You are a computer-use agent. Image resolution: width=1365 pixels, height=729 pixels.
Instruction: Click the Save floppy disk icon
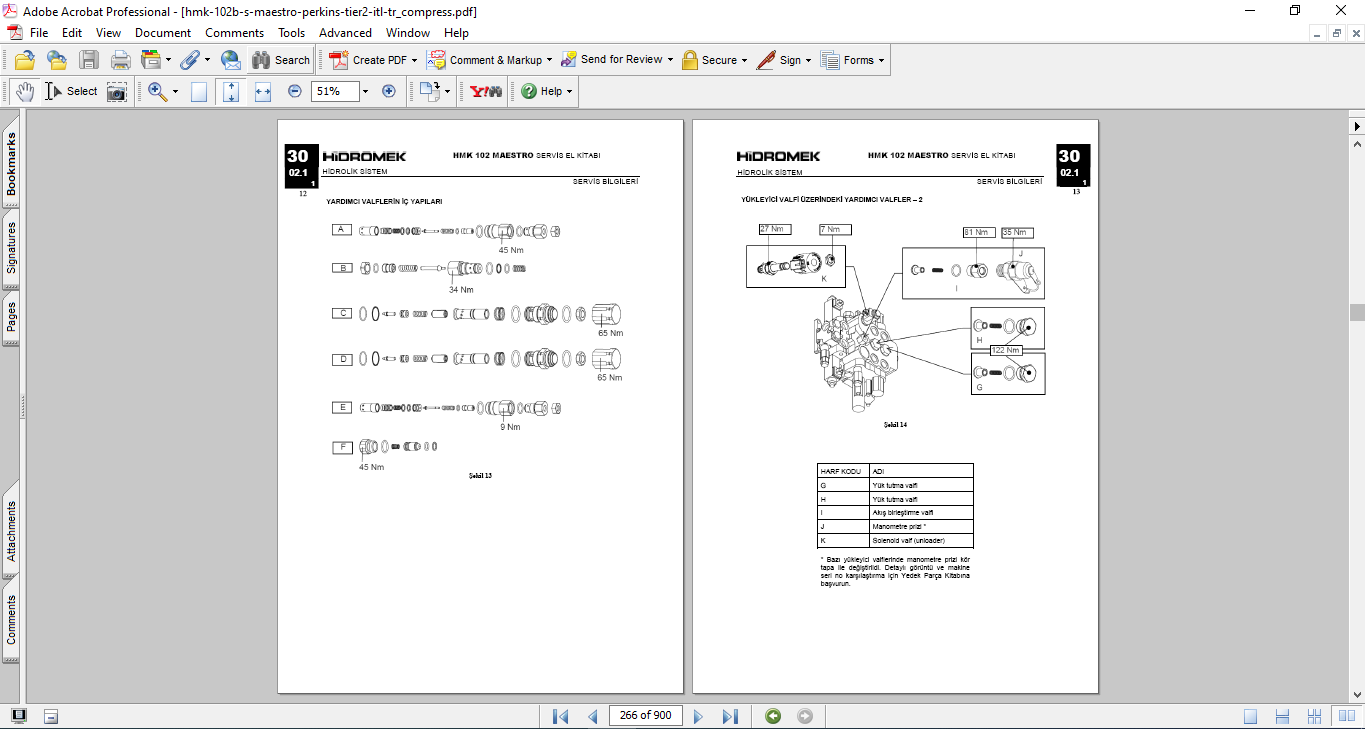tap(89, 60)
